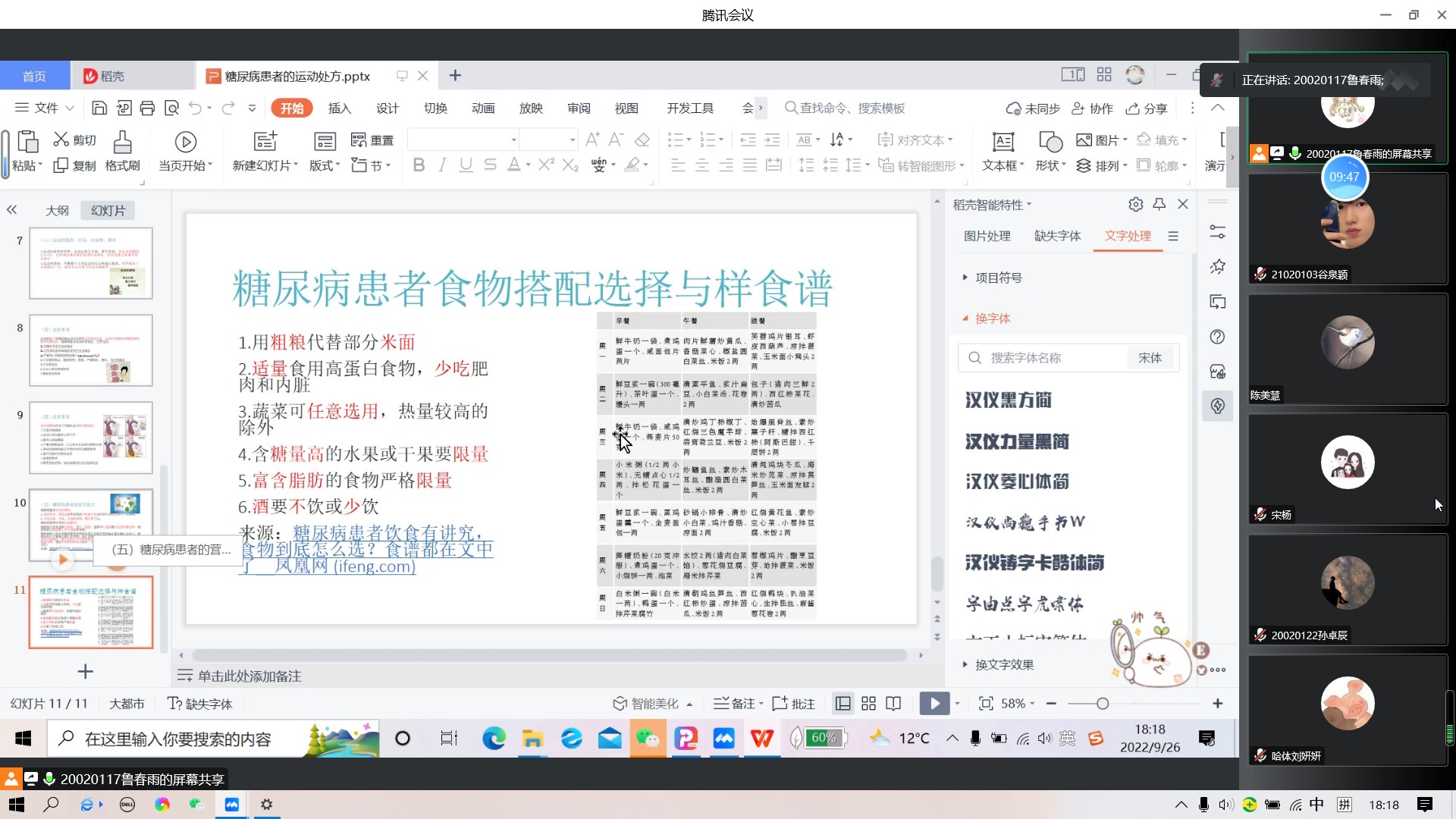This screenshot has height=819, width=1456.
Task: Click the undo arrow icon
Action: pyautogui.click(x=196, y=108)
